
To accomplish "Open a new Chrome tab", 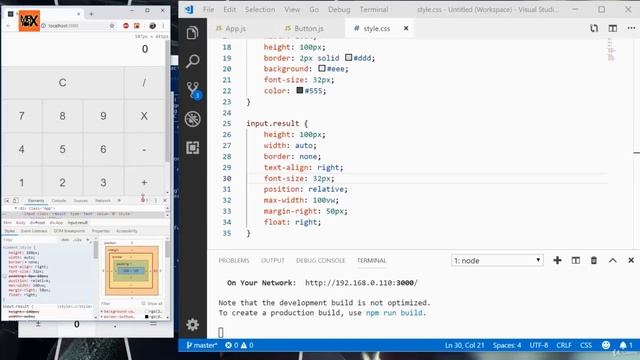I will coord(91,14).
